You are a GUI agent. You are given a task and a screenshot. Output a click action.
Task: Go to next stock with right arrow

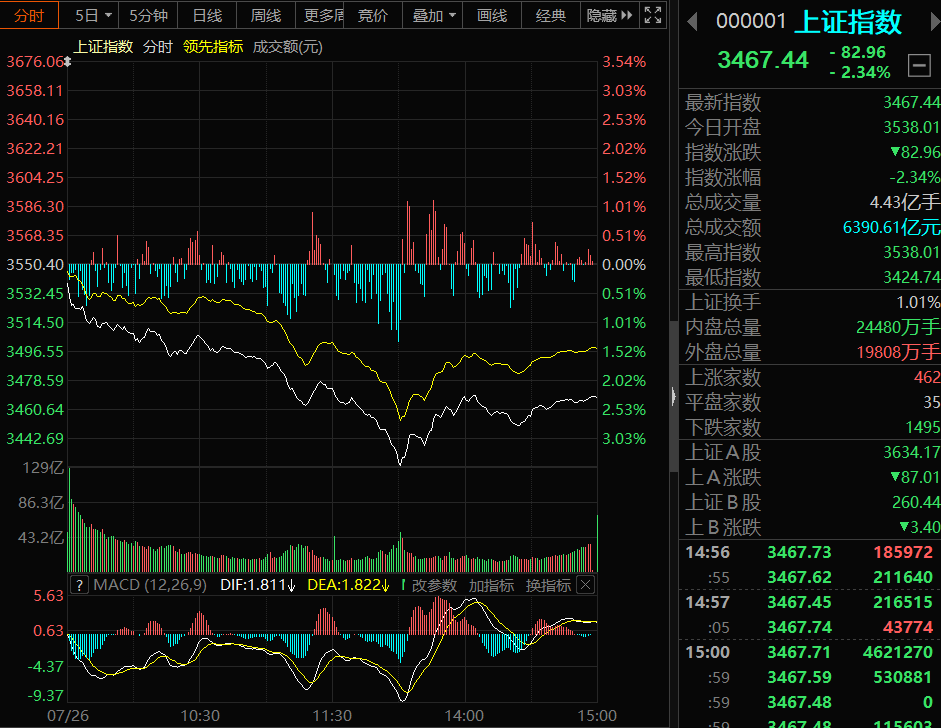(x=935, y=22)
